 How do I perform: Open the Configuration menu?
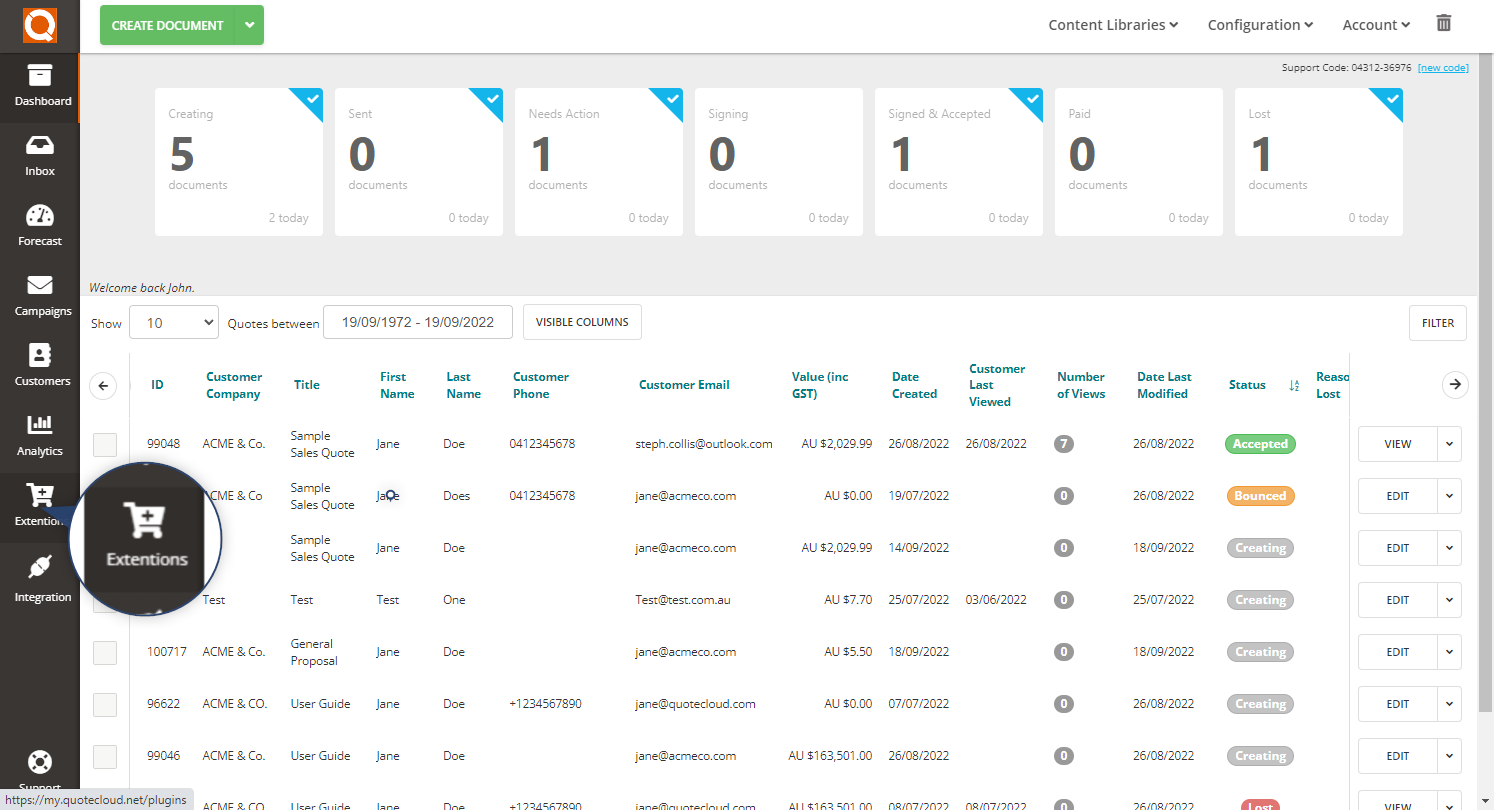(1259, 24)
